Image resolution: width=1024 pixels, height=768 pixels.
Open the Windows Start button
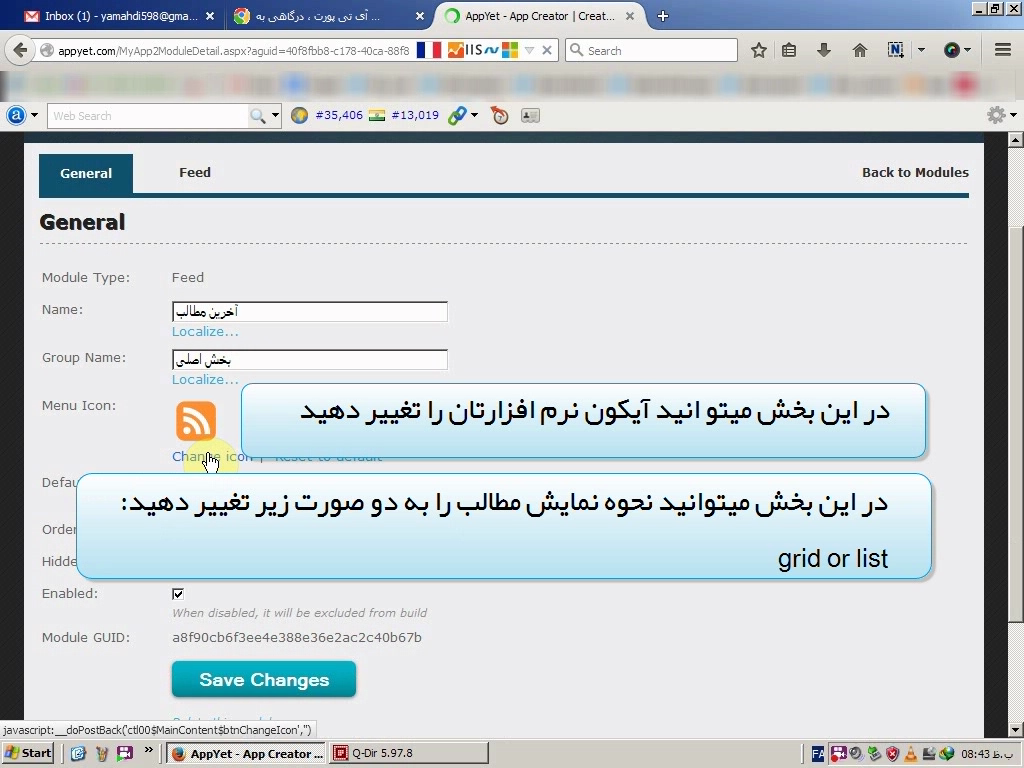click(x=28, y=753)
